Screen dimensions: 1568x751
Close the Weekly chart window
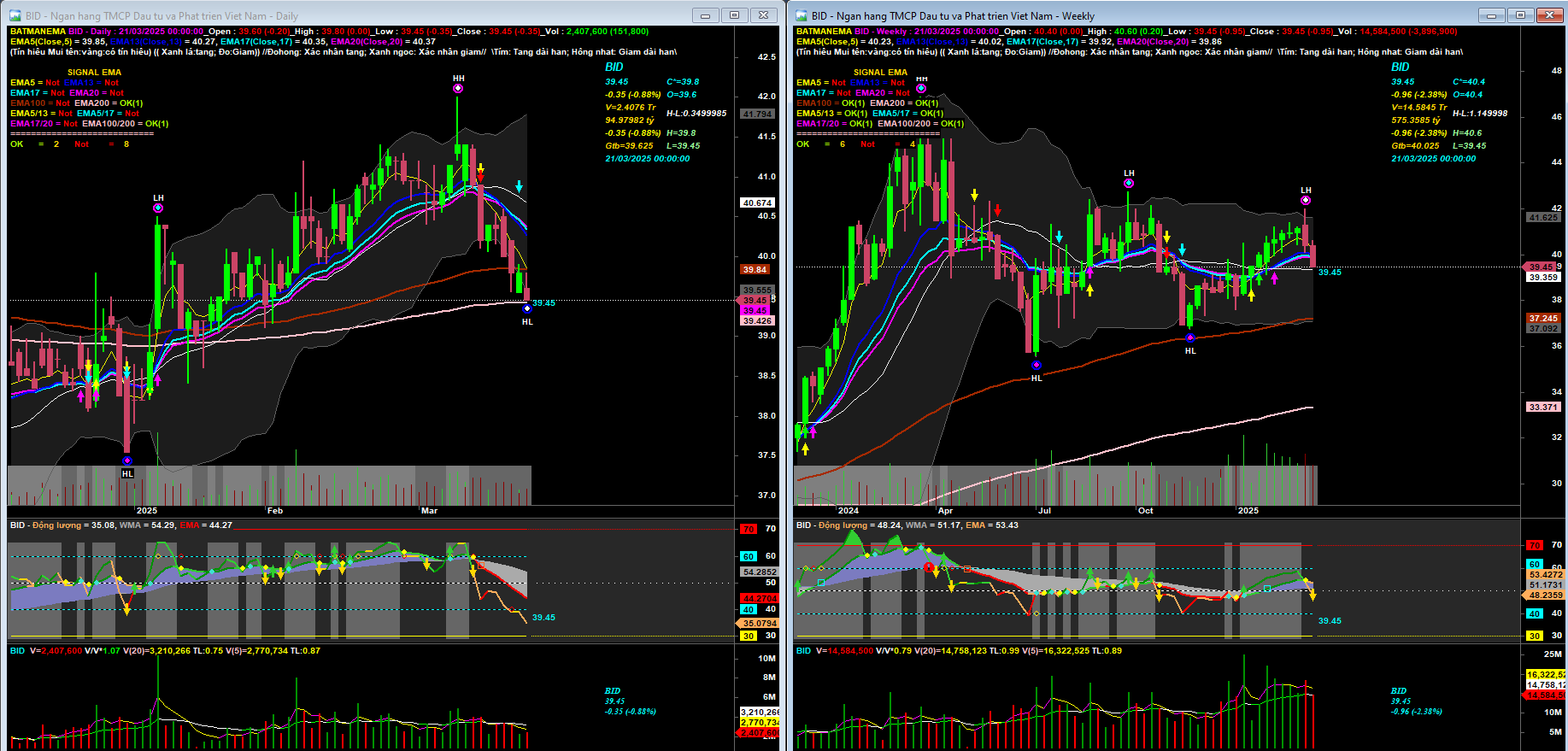1549,15
